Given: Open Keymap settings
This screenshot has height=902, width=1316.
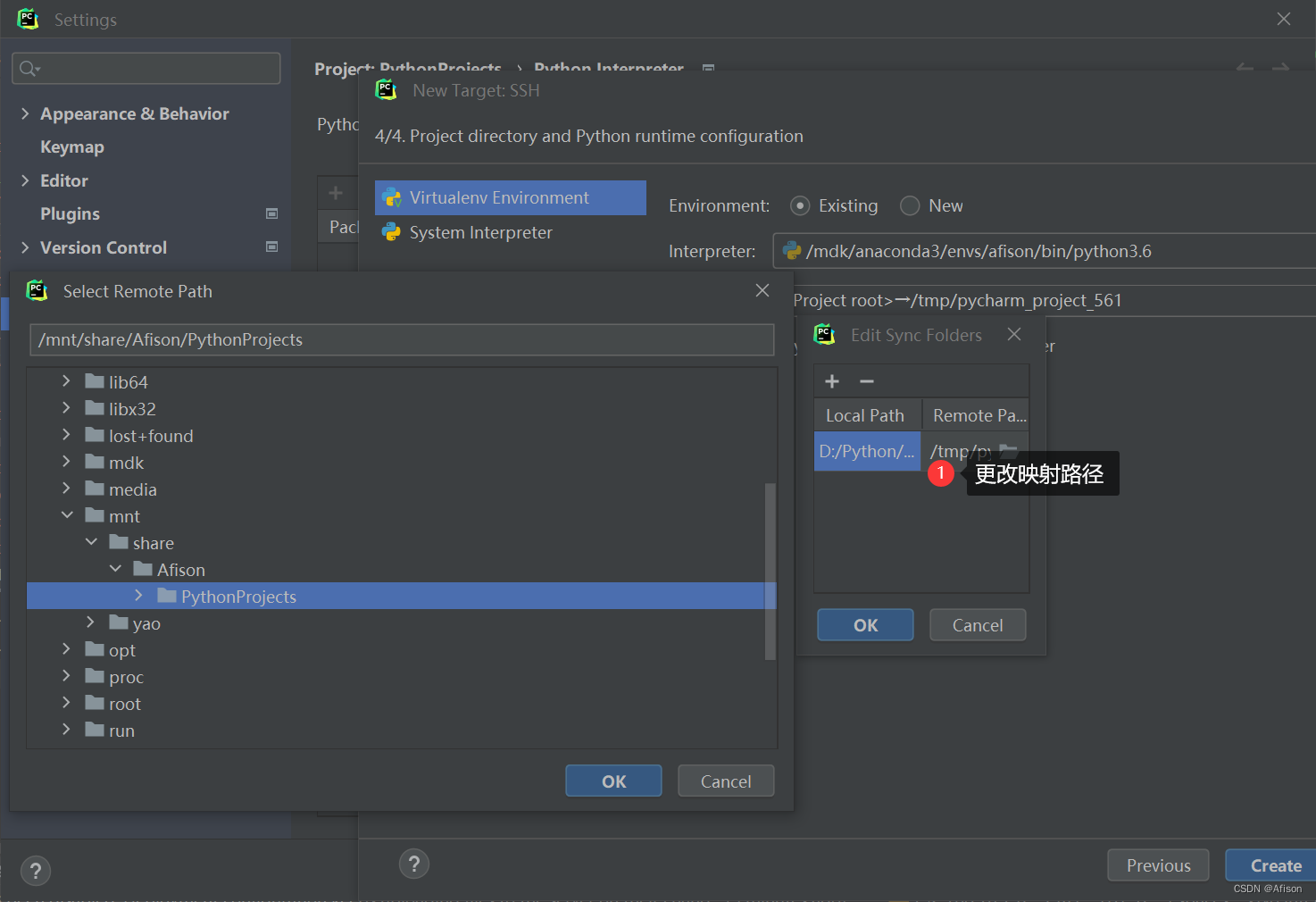Looking at the screenshot, I should [x=72, y=147].
